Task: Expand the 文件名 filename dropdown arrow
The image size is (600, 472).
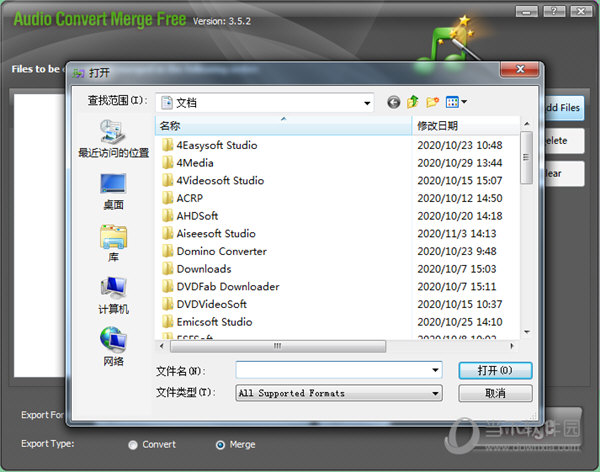Action: [x=435, y=370]
